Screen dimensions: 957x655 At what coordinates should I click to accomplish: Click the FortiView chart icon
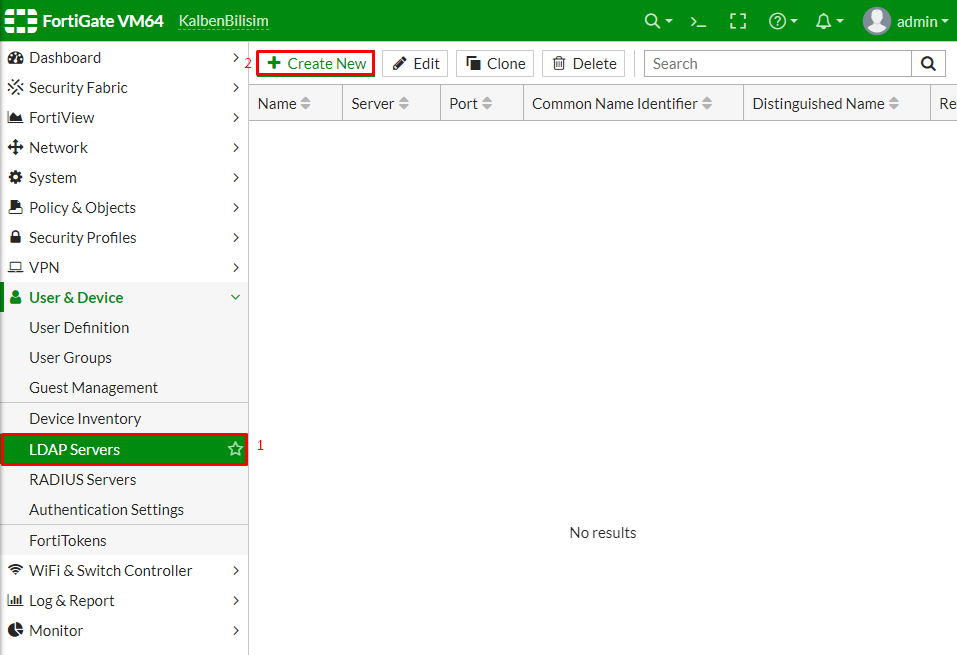pos(15,117)
